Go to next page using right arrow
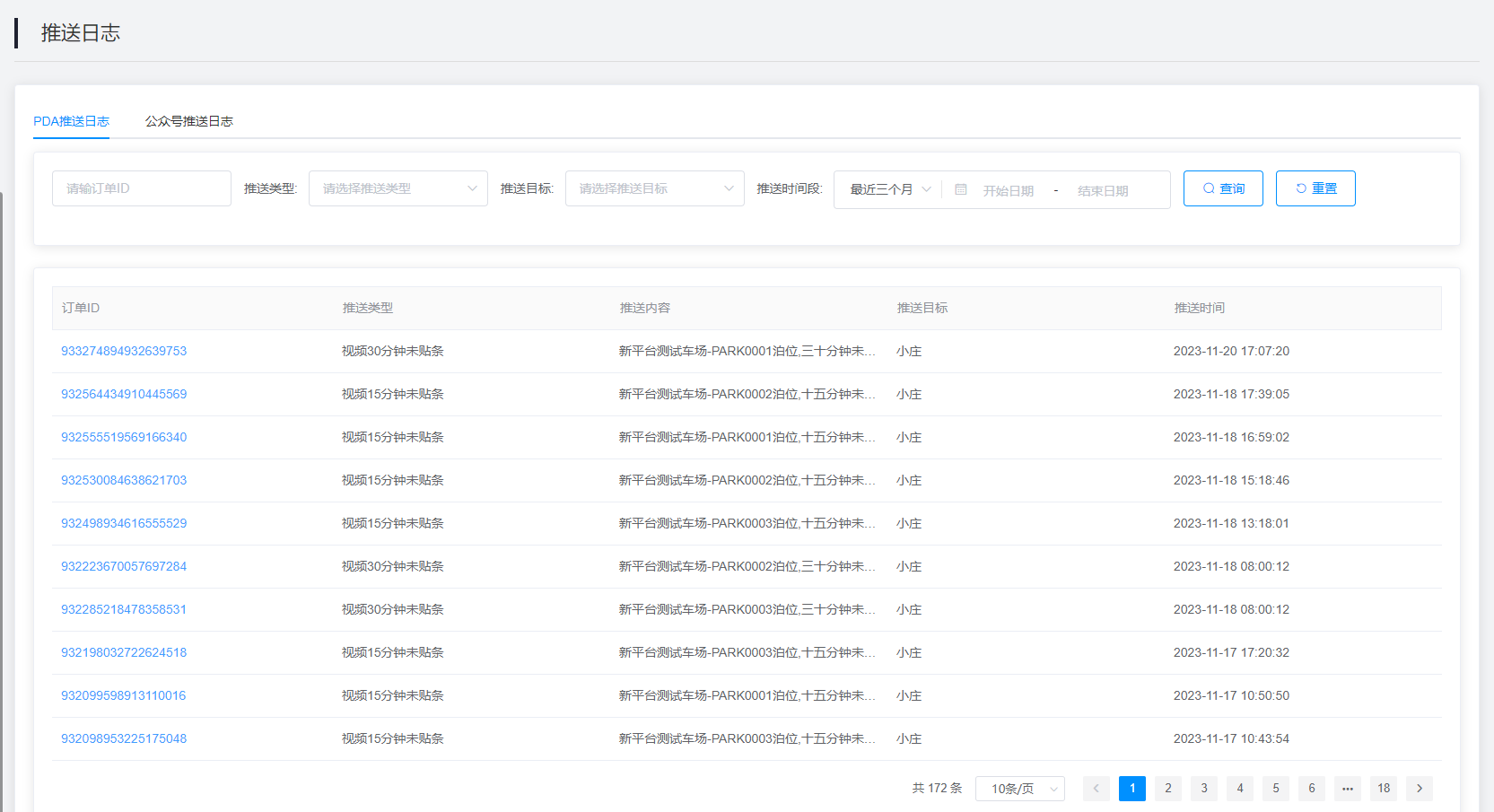This screenshot has height=812, width=1494. click(x=1419, y=789)
